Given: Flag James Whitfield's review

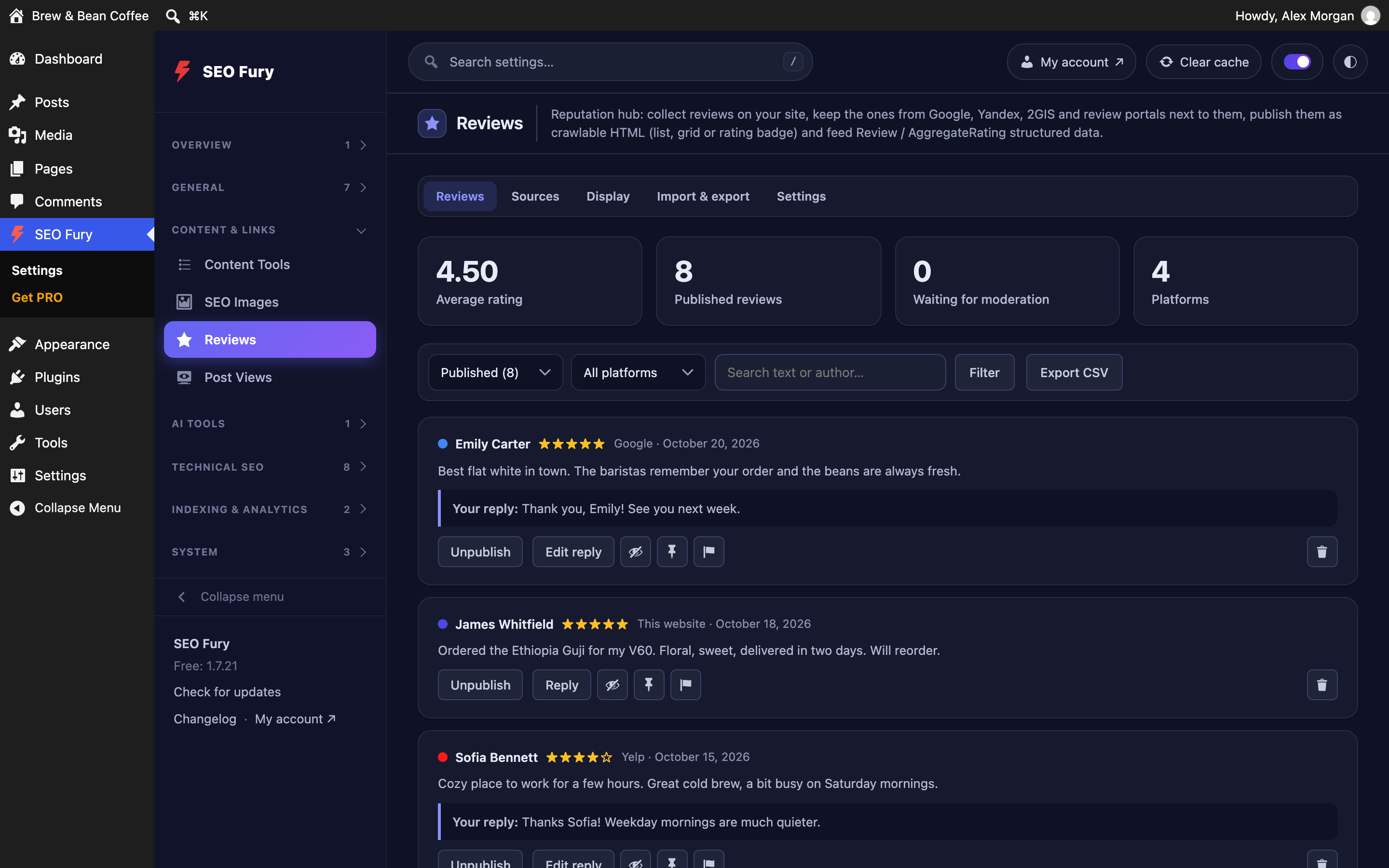Looking at the screenshot, I should pyautogui.click(x=686, y=685).
